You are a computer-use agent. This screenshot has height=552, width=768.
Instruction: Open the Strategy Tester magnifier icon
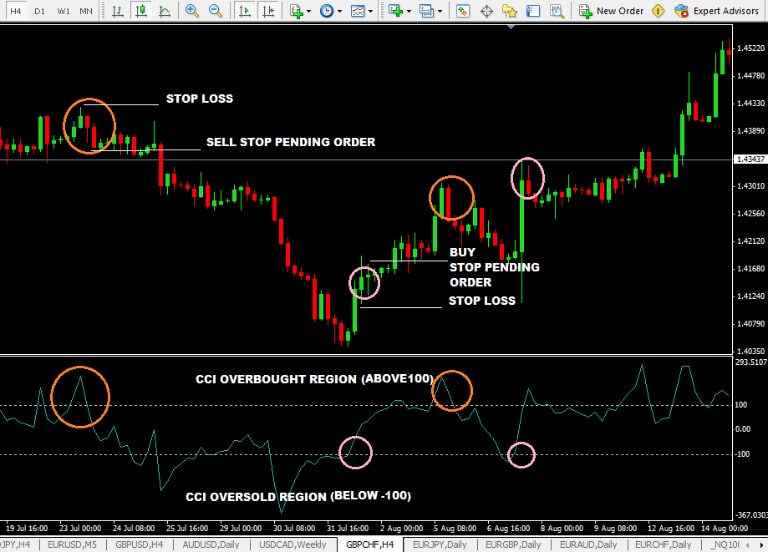(559, 11)
